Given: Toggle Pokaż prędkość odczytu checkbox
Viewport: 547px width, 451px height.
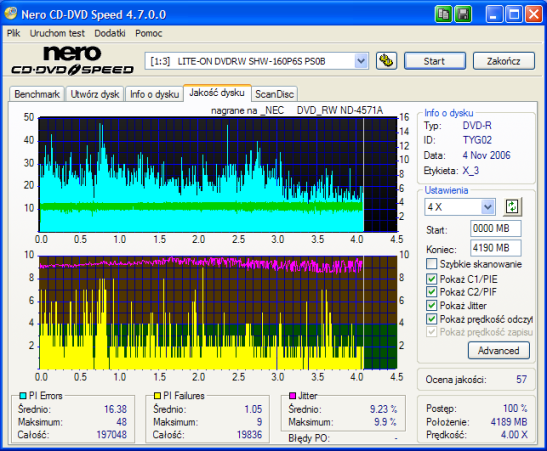Looking at the screenshot, I should (x=432, y=319).
